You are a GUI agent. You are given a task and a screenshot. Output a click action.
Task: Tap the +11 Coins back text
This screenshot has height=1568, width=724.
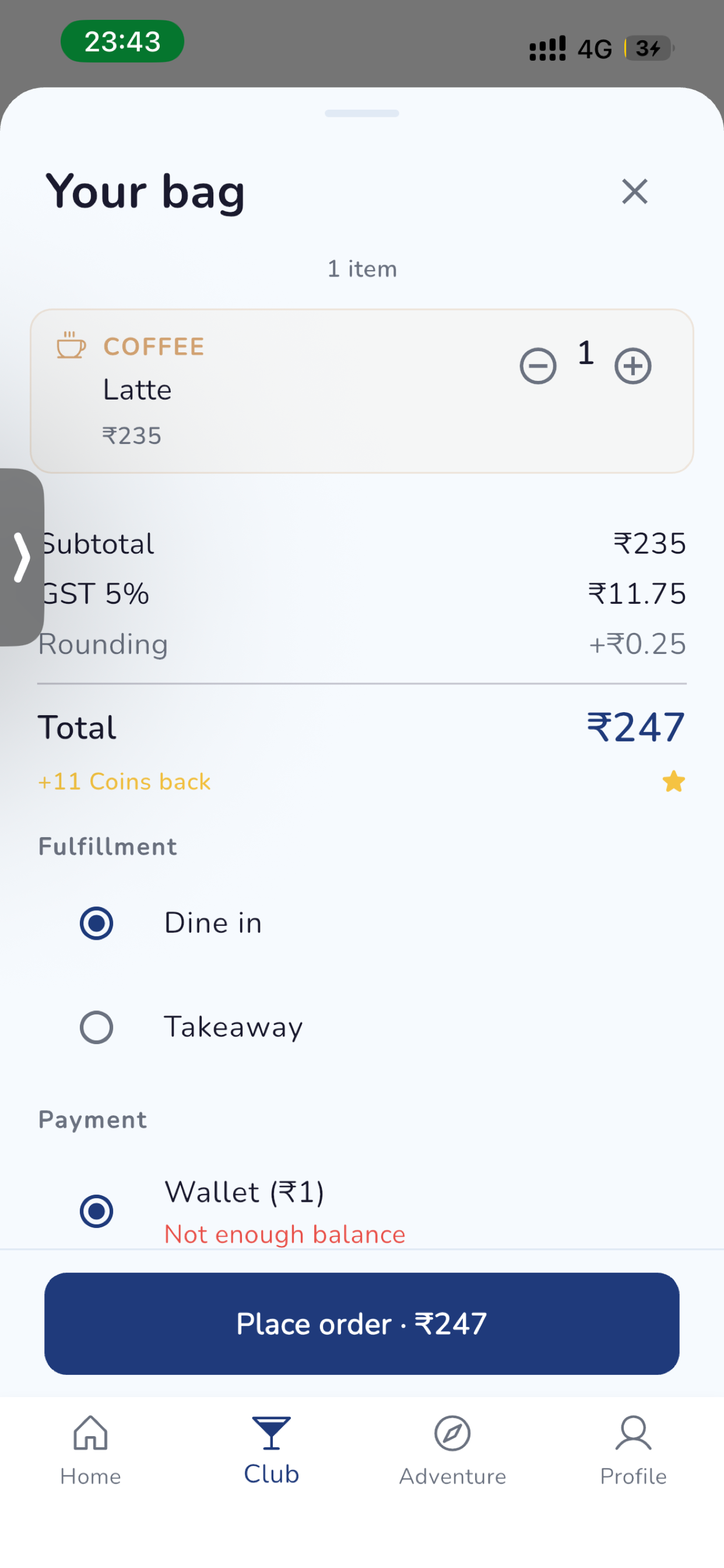[124, 782]
